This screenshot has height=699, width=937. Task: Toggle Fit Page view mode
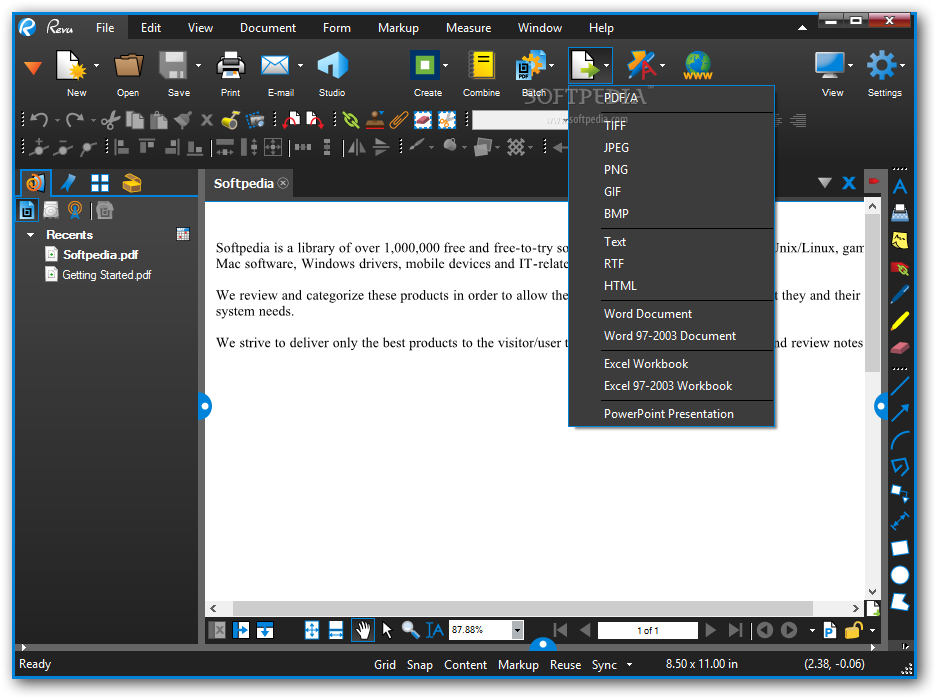(312, 630)
